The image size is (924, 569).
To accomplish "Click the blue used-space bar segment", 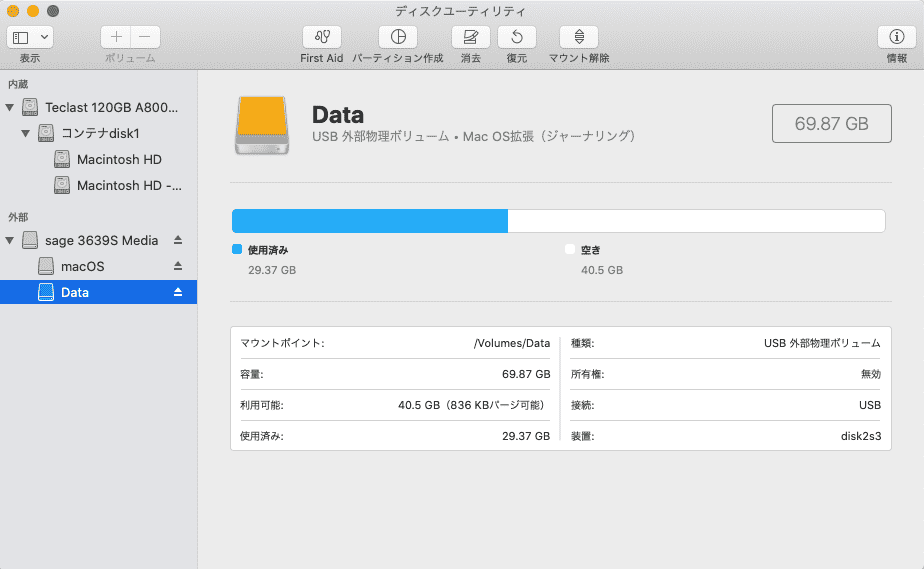I will pyautogui.click(x=370, y=221).
